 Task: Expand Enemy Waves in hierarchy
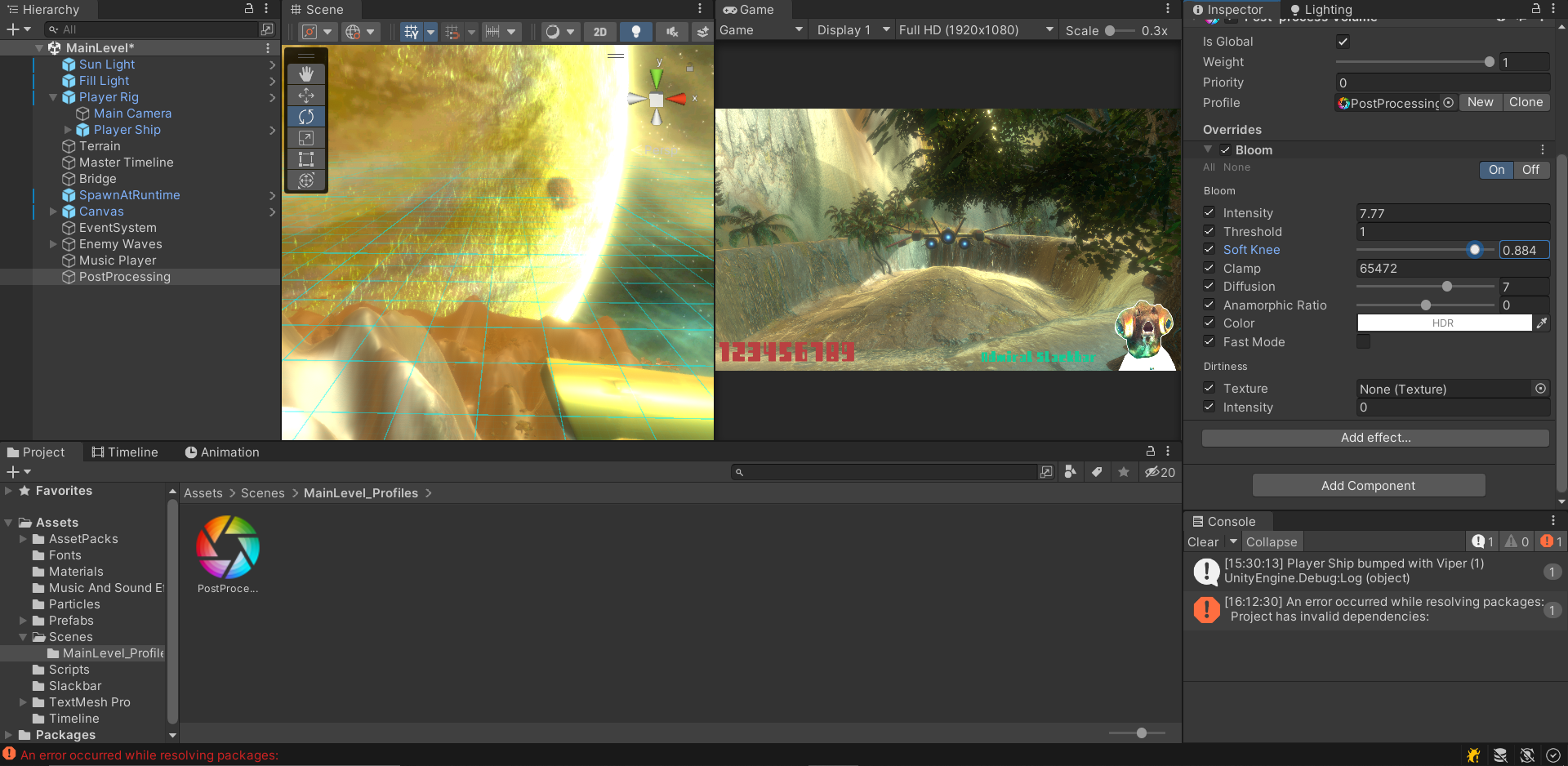click(53, 244)
